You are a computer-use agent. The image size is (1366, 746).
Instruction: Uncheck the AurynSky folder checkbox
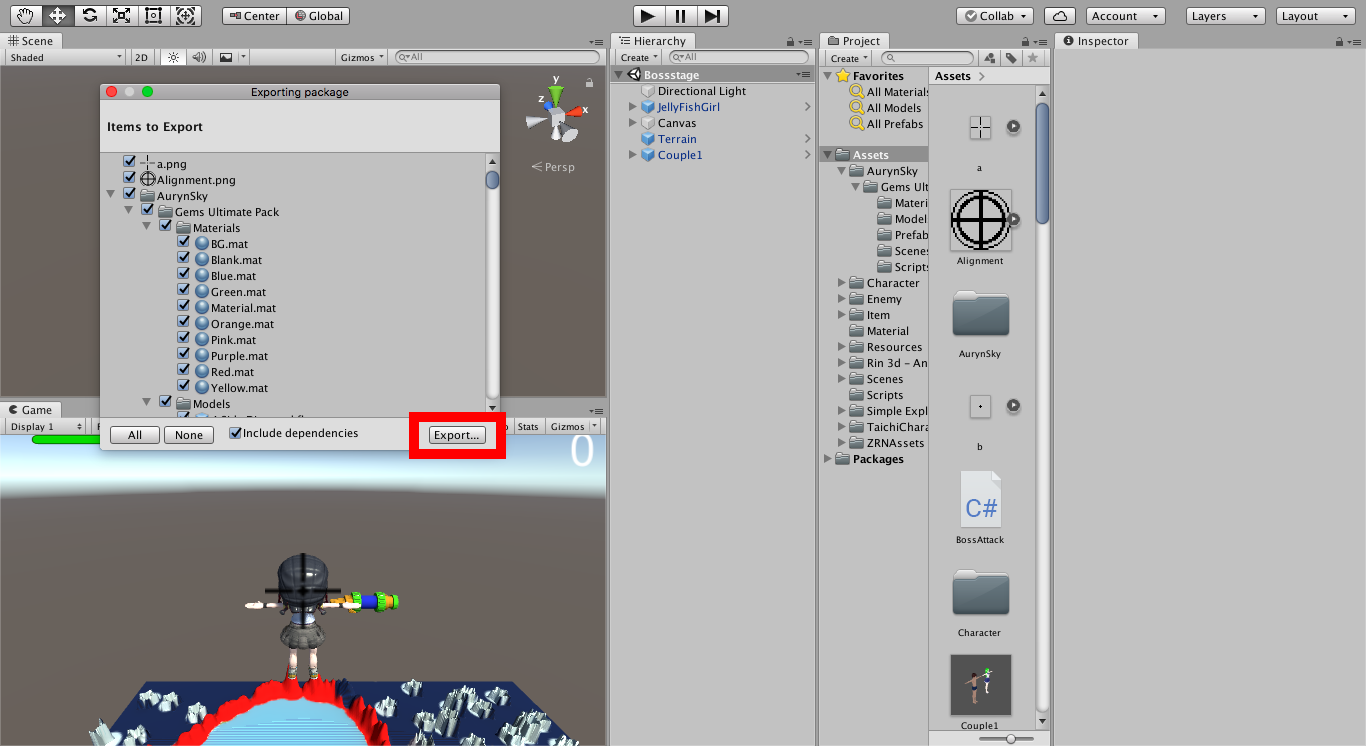click(x=129, y=193)
